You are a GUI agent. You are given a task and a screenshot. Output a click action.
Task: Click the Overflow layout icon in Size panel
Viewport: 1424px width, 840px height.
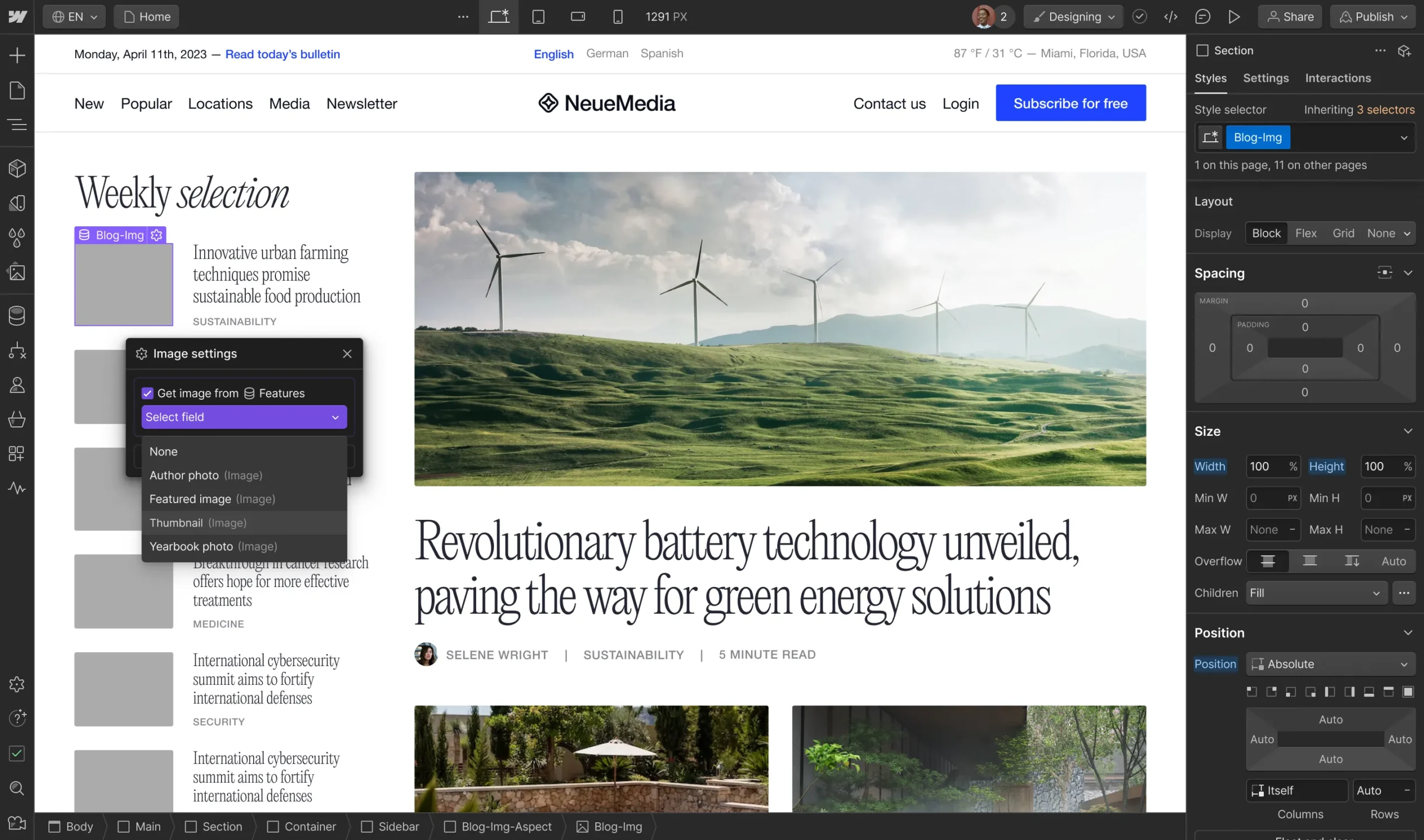(x=1268, y=560)
